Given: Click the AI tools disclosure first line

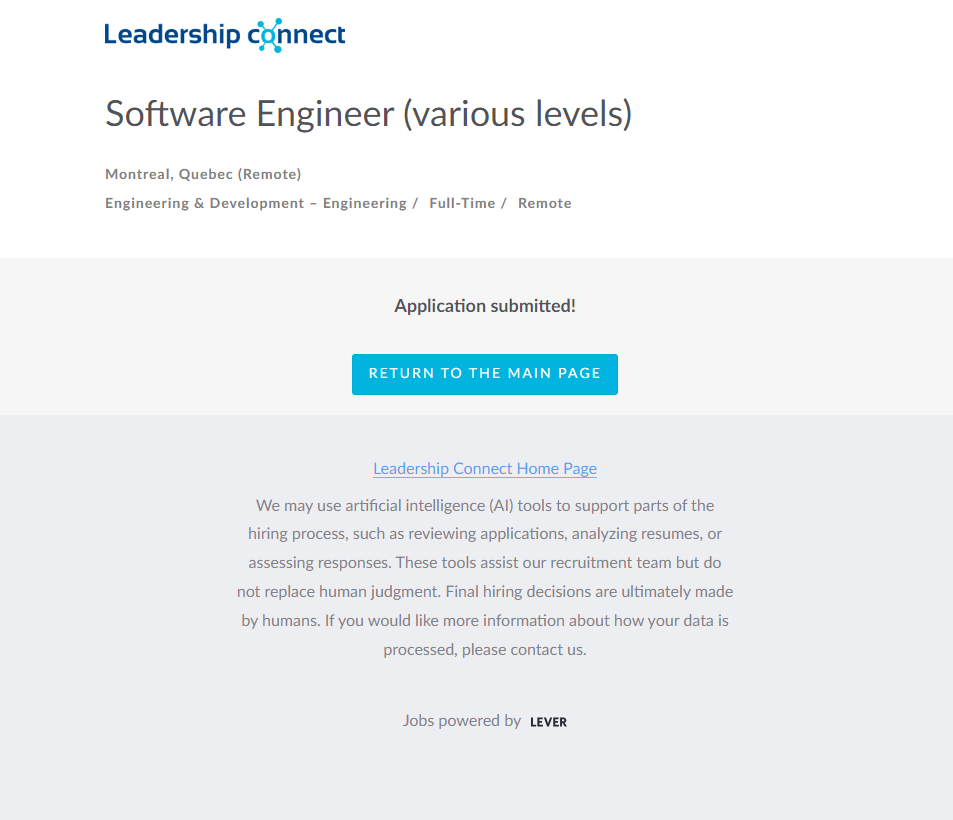Looking at the screenshot, I should (x=485, y=505).
